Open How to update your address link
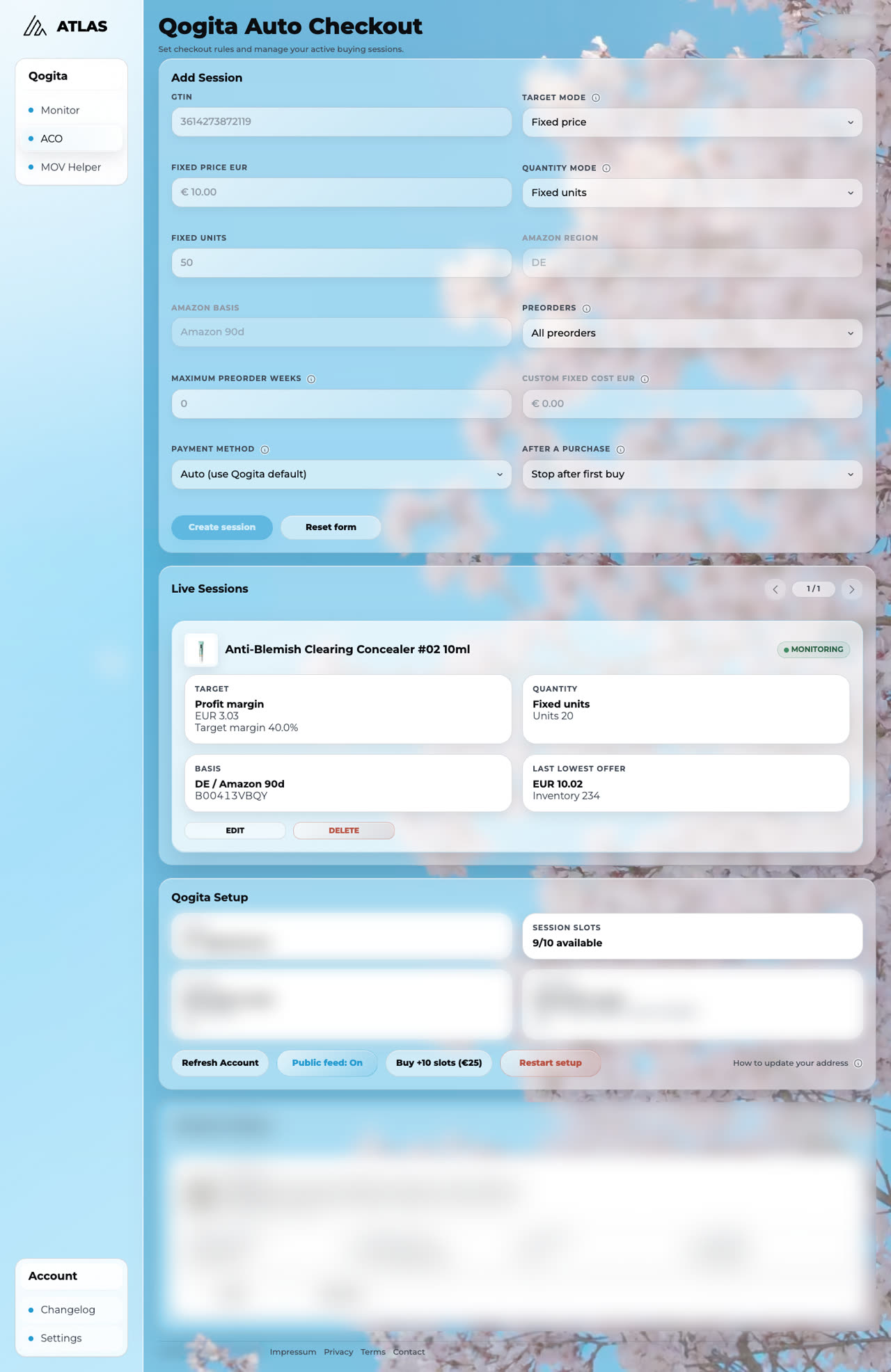 (x=790, y=1063)
